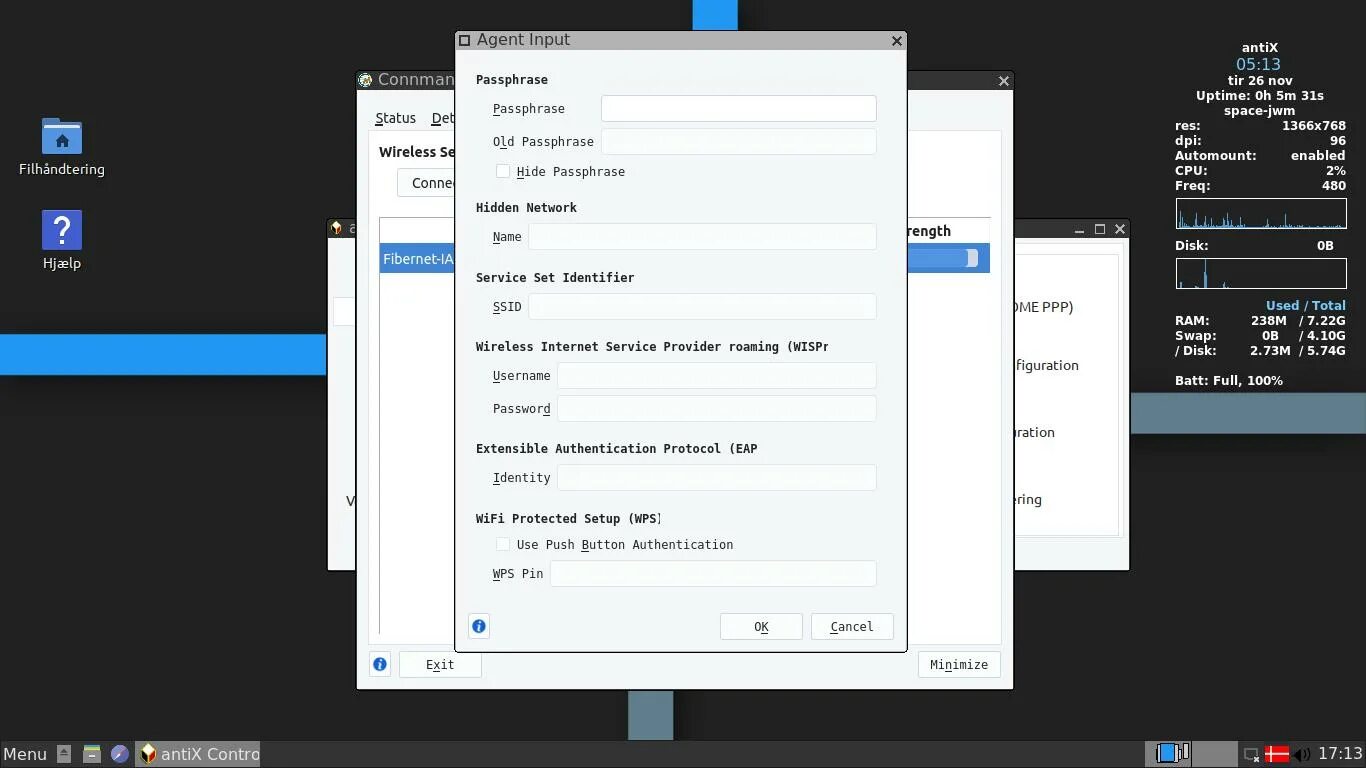The width and height of the screenshot is (1366, 768).
Task: Select the second workspace in the pager
Action: (x=1215, y=753)
